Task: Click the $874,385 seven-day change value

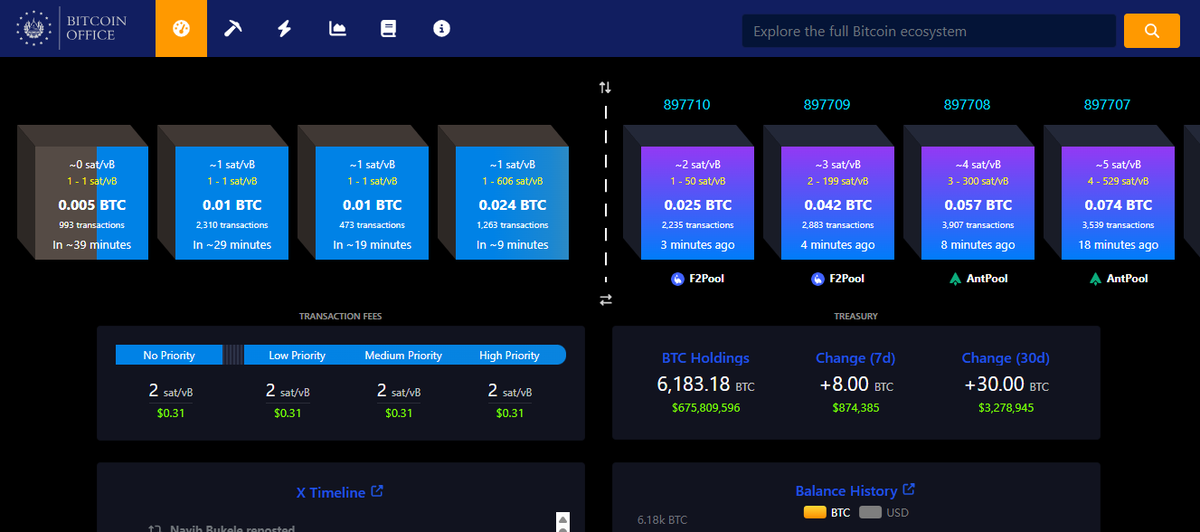Action: pos(855,408)
